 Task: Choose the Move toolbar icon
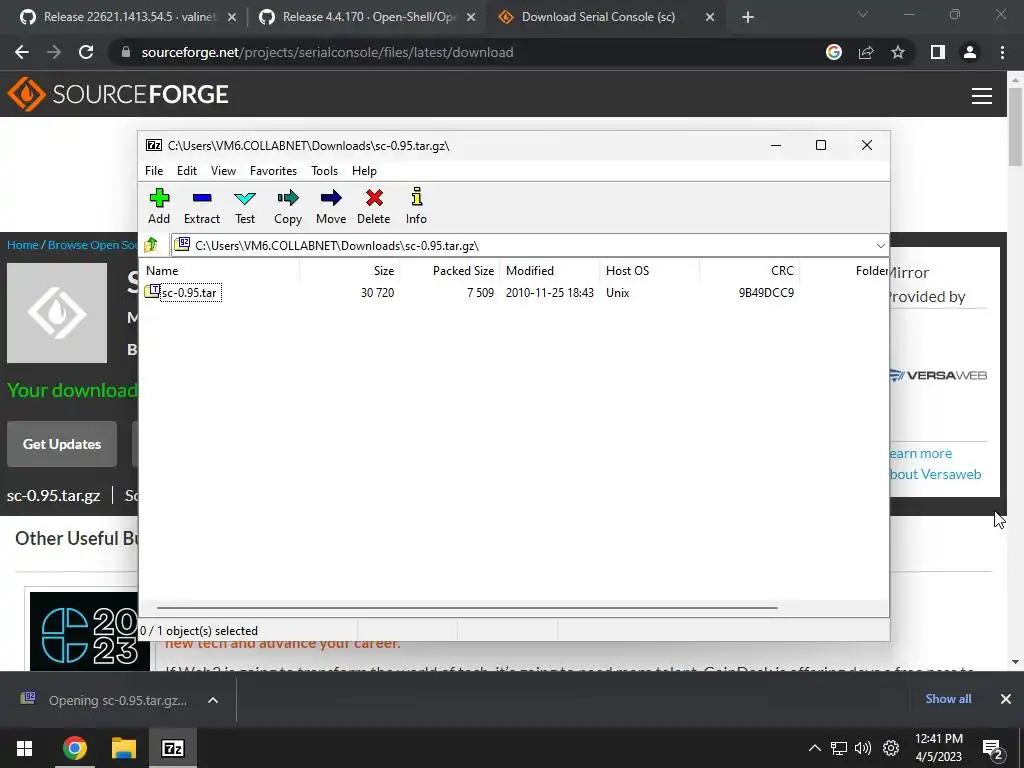click(x=331, y=206)
